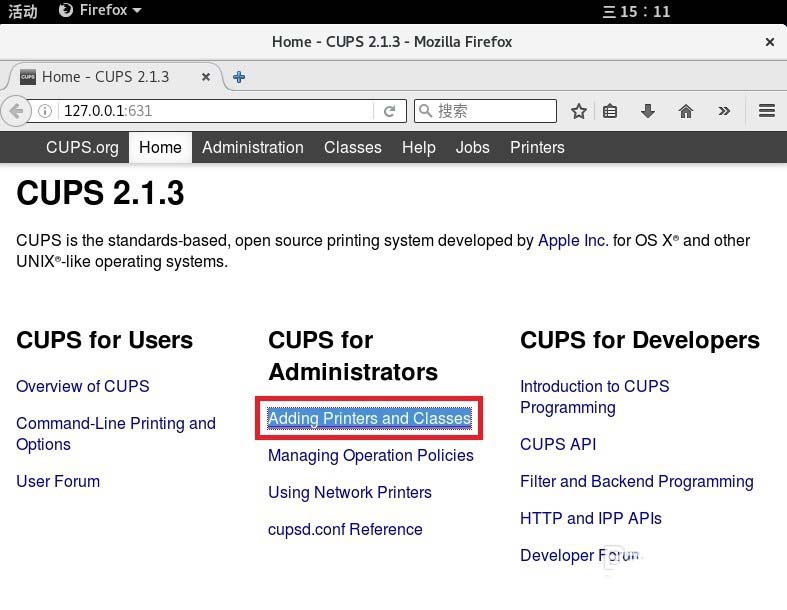Bookmark this page with the star icon
The height and width of the screenshot is (610, 787).
pos(578,111)
